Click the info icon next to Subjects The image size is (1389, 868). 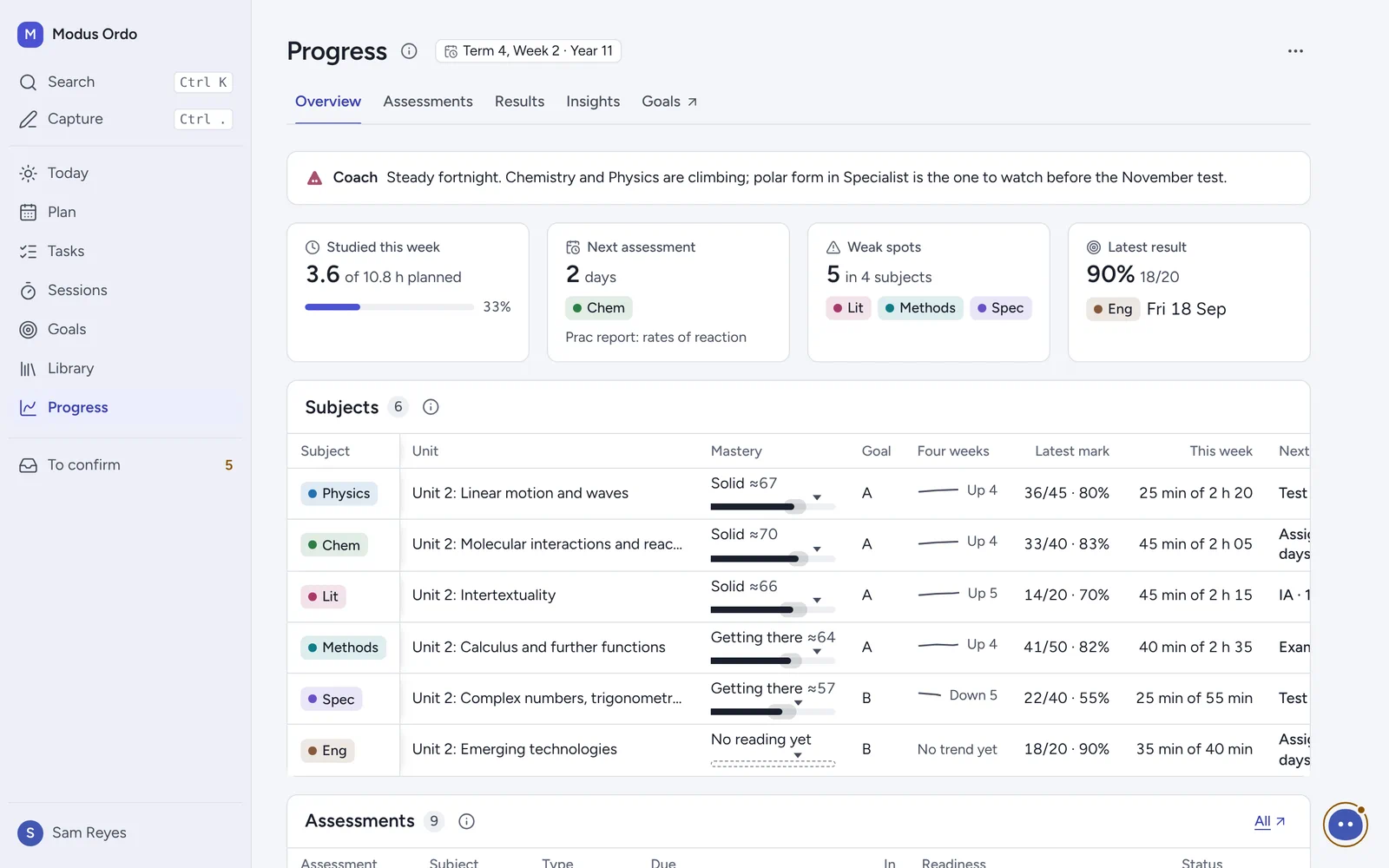point(431,407)
